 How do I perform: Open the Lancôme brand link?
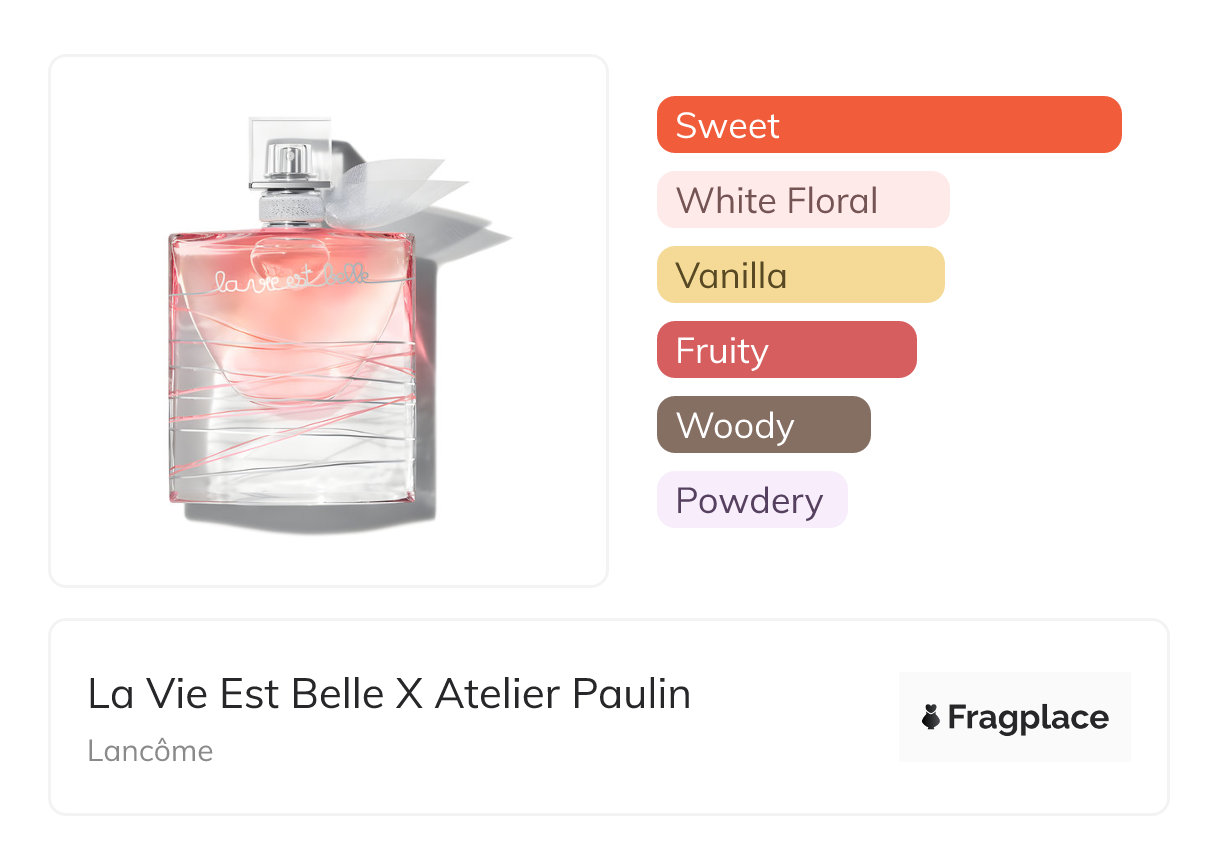pos(150,750)
